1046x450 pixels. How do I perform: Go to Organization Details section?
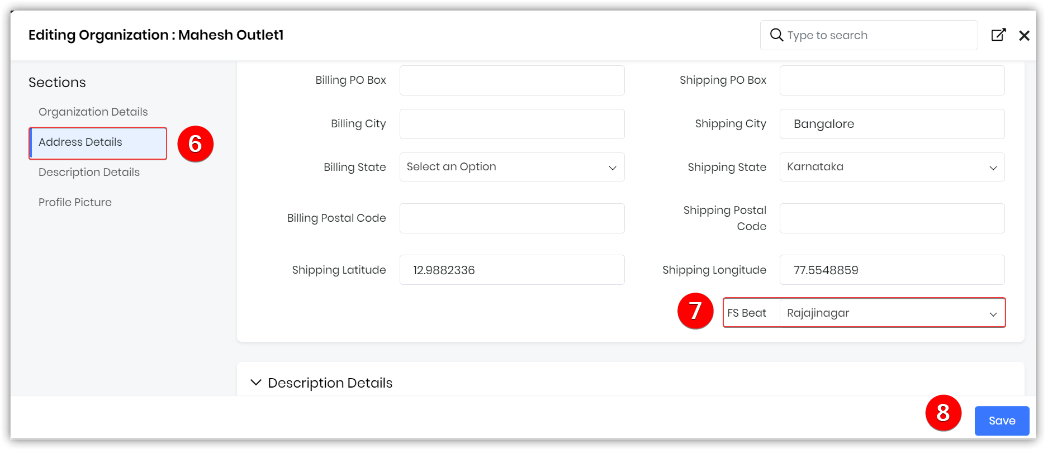[x=93, y=112]
